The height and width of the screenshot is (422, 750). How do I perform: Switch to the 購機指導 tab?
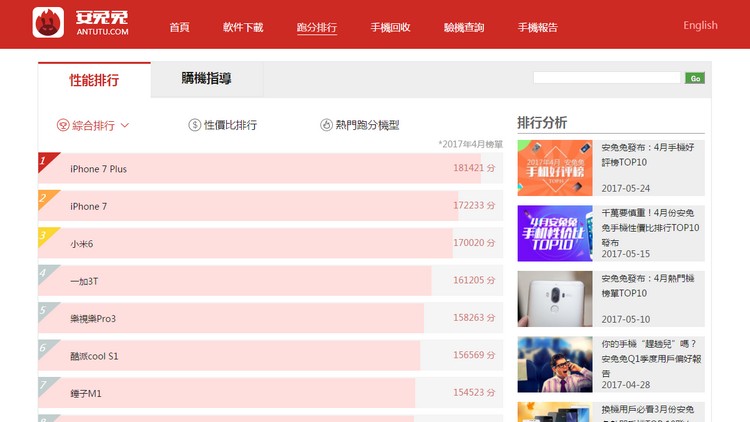(207, 78)
